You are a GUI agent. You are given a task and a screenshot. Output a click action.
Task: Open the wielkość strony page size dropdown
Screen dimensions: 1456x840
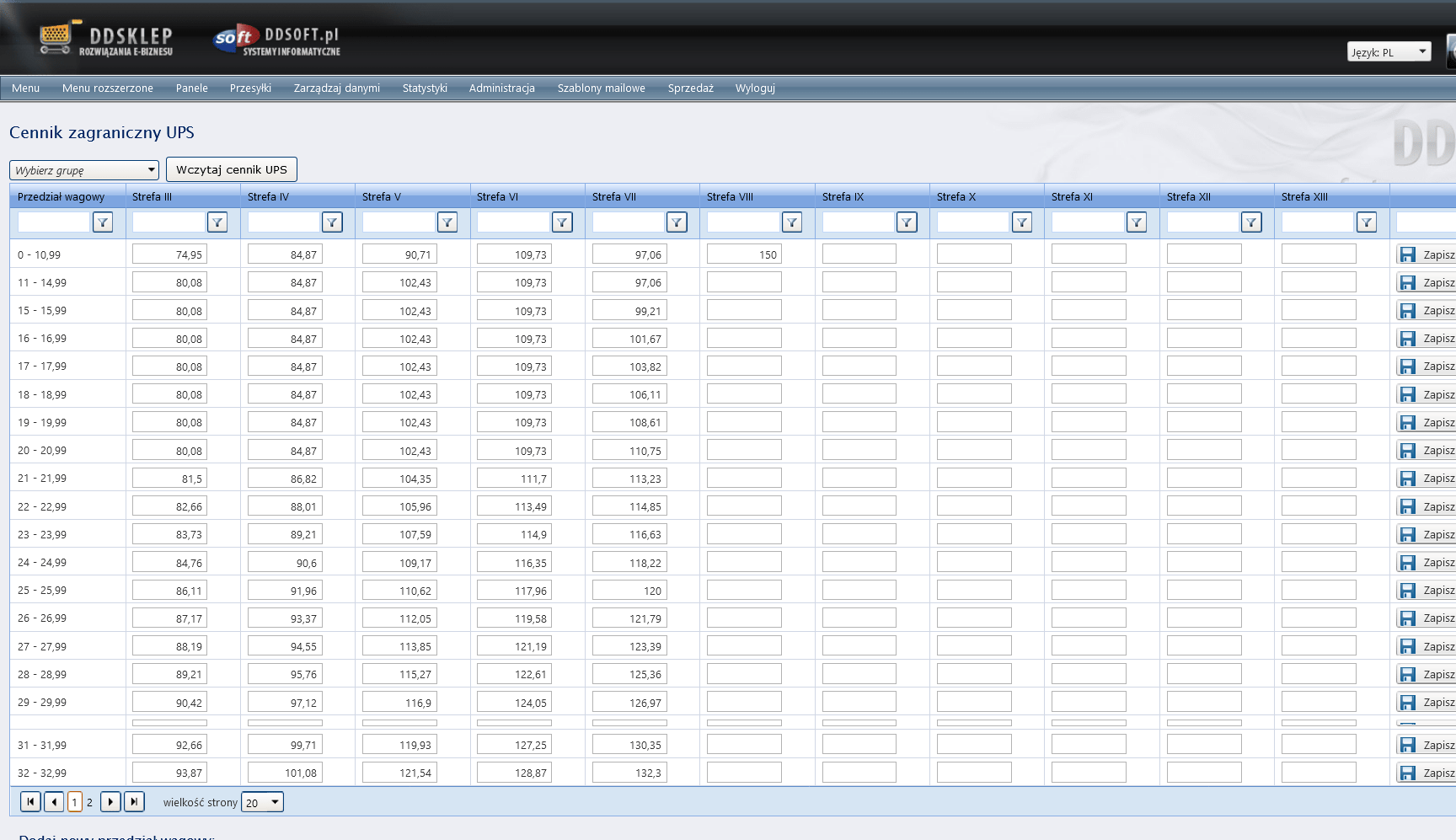pos(262,802)
